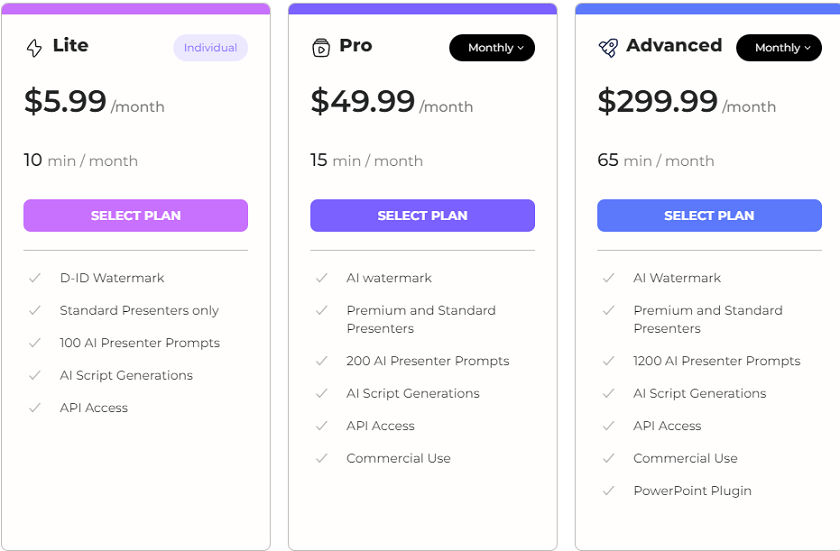Click checkmark next to 200 AI Presenter Prompts

coord(321,361)
